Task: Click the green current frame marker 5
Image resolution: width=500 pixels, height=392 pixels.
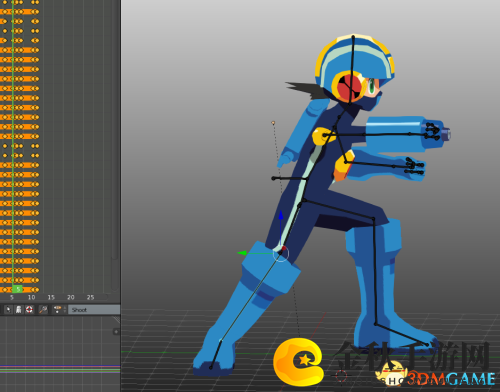Action: point(17,289)
